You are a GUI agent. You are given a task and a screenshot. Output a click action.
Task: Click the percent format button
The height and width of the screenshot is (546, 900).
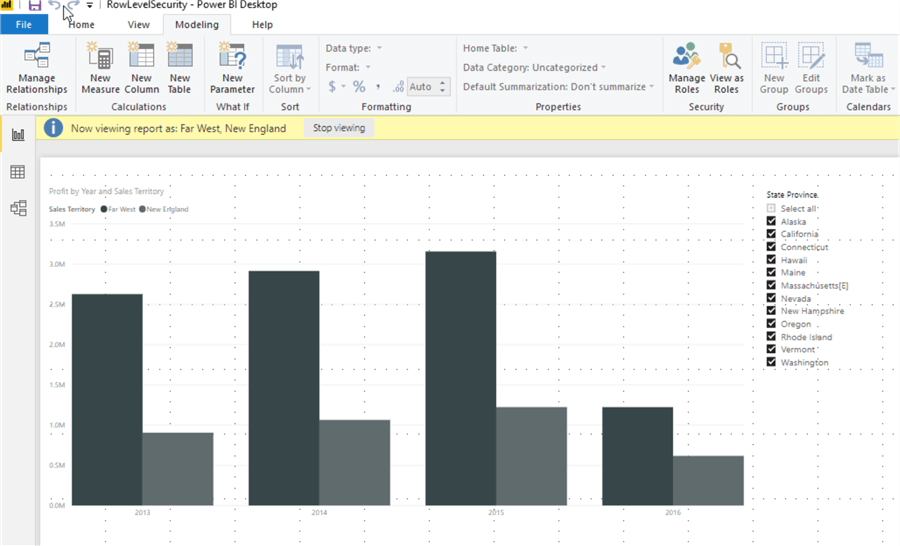(359, 87)
